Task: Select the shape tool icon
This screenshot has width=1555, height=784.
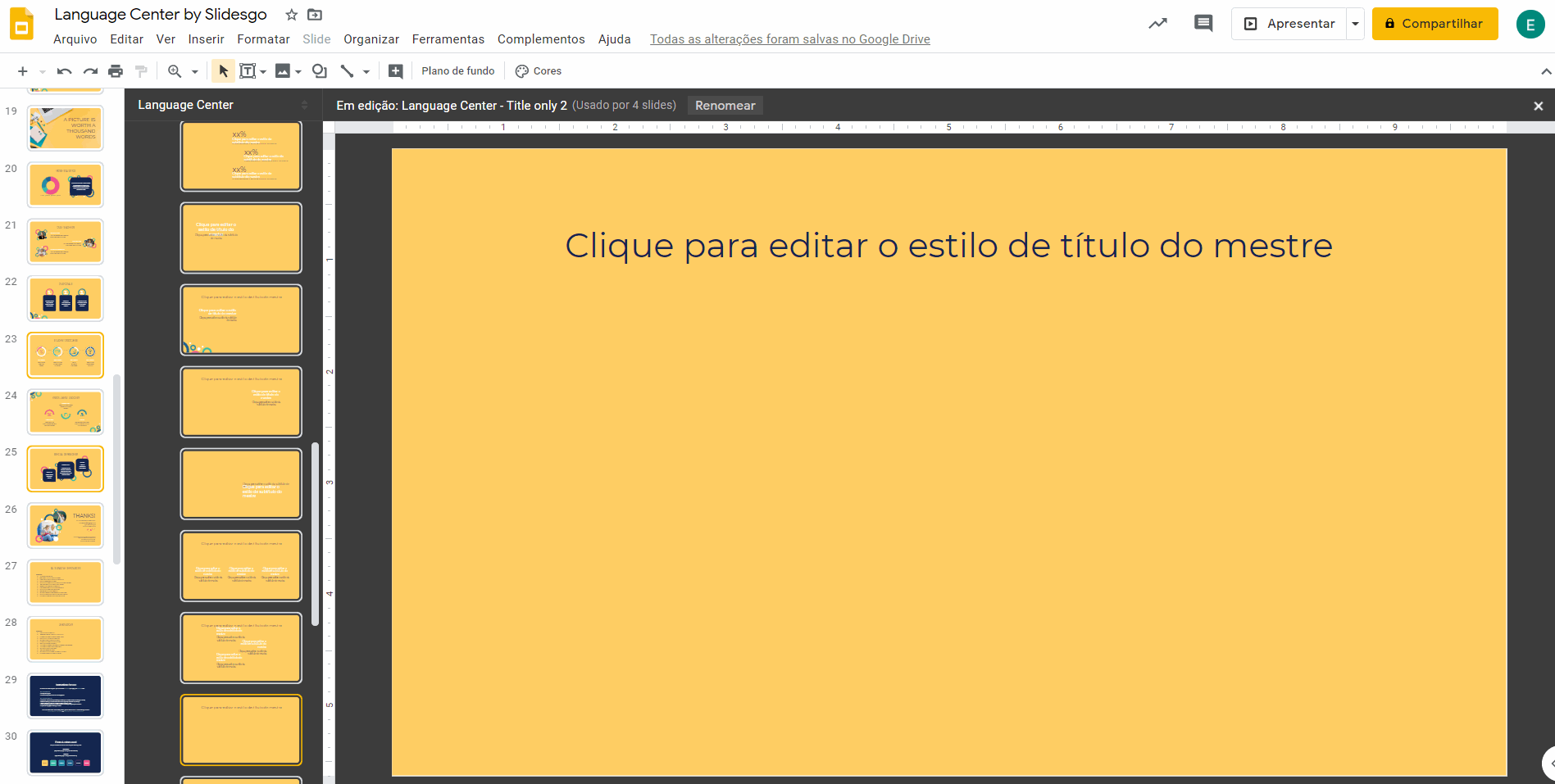Action: 320,71
